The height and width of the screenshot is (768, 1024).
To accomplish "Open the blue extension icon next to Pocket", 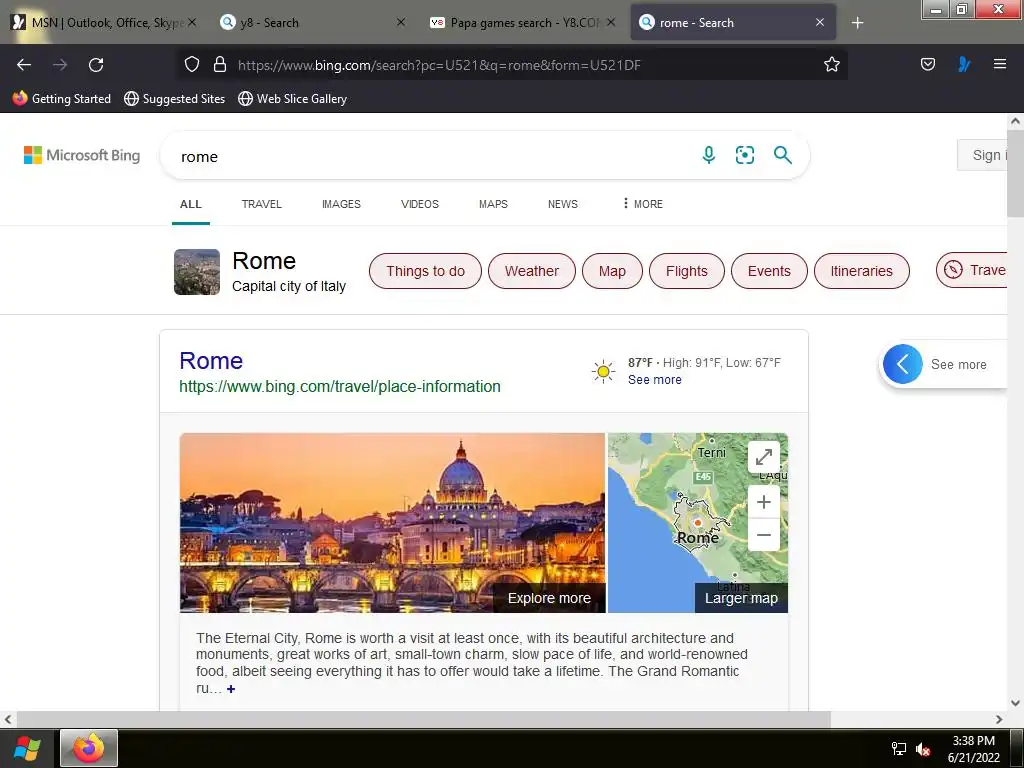I will pos(963,64).
